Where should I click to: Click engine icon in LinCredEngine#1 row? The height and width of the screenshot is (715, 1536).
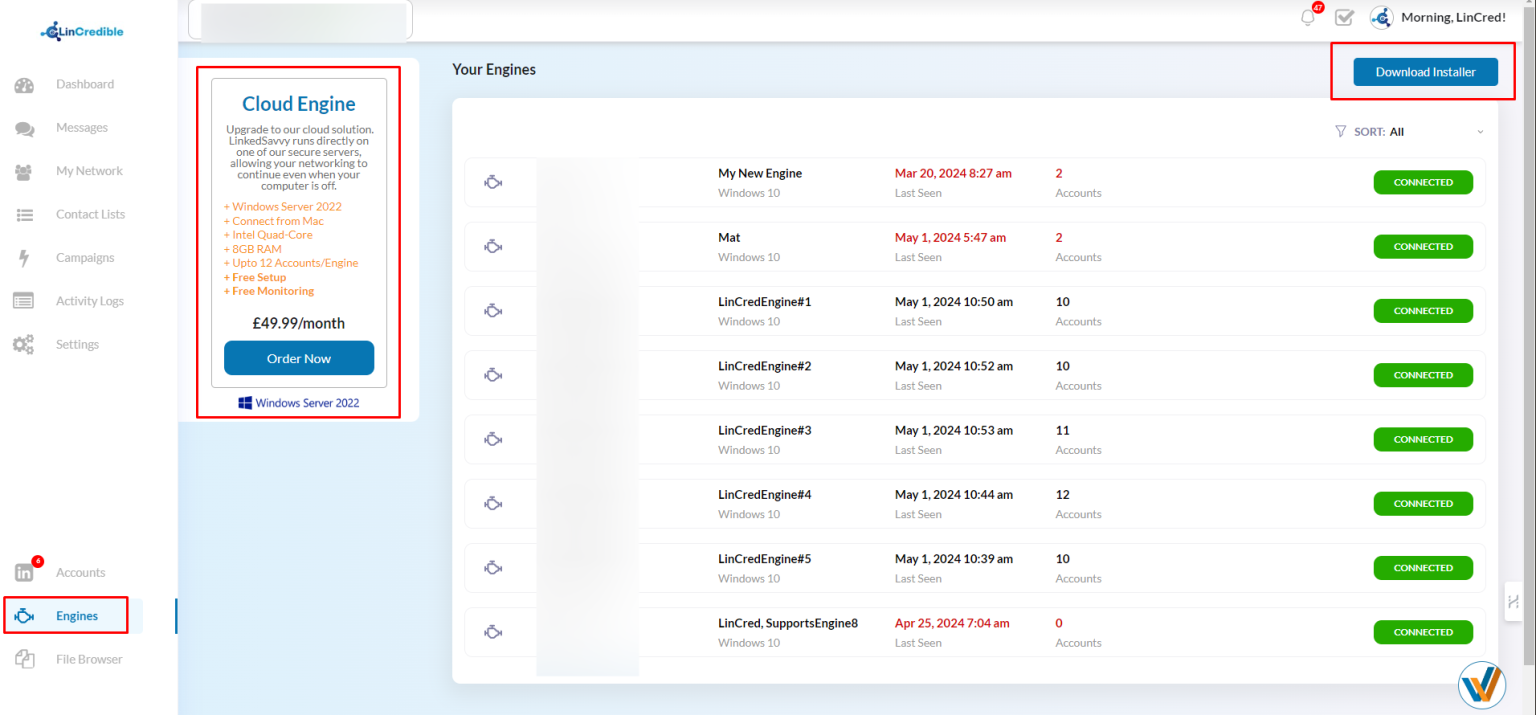click(x=493, y=311)
